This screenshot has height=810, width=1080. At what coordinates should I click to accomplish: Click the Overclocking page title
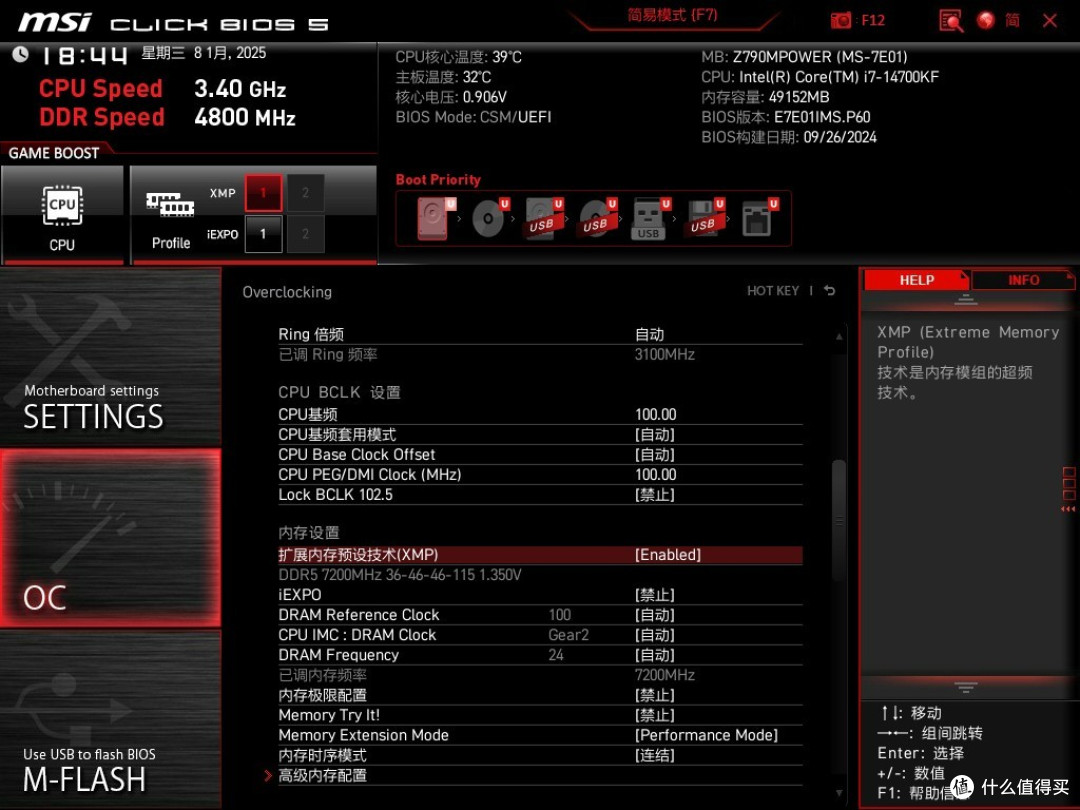tap(287, 292)
